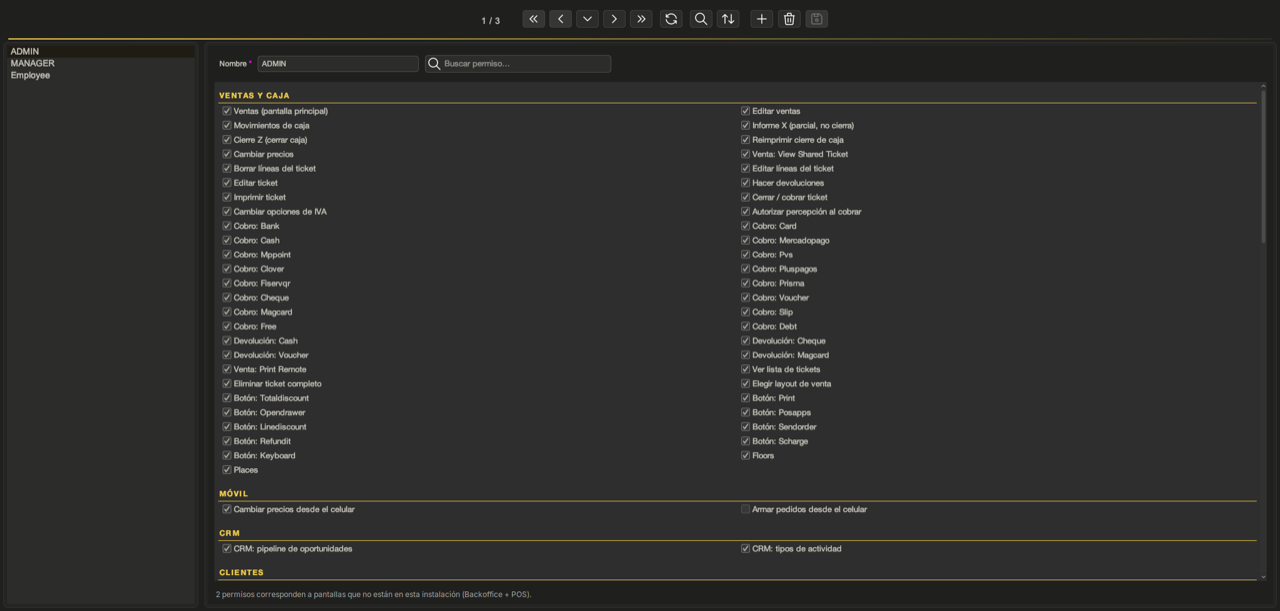Toggle Editar ventas checkbox
Viewport: 1280px width, 611px height.
tap(745, 111)
